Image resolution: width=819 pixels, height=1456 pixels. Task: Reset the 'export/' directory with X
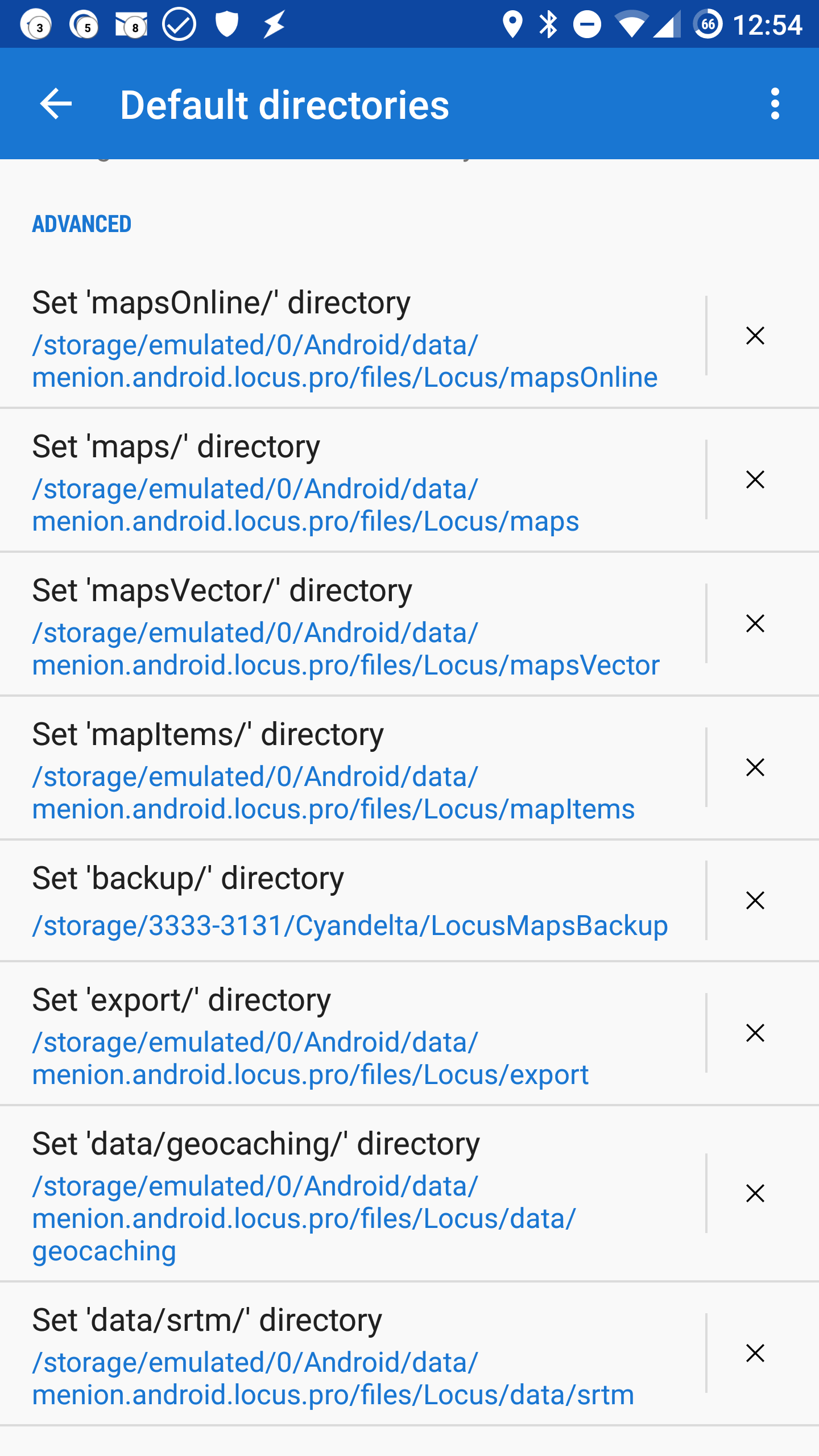[x=755, y=1033]
